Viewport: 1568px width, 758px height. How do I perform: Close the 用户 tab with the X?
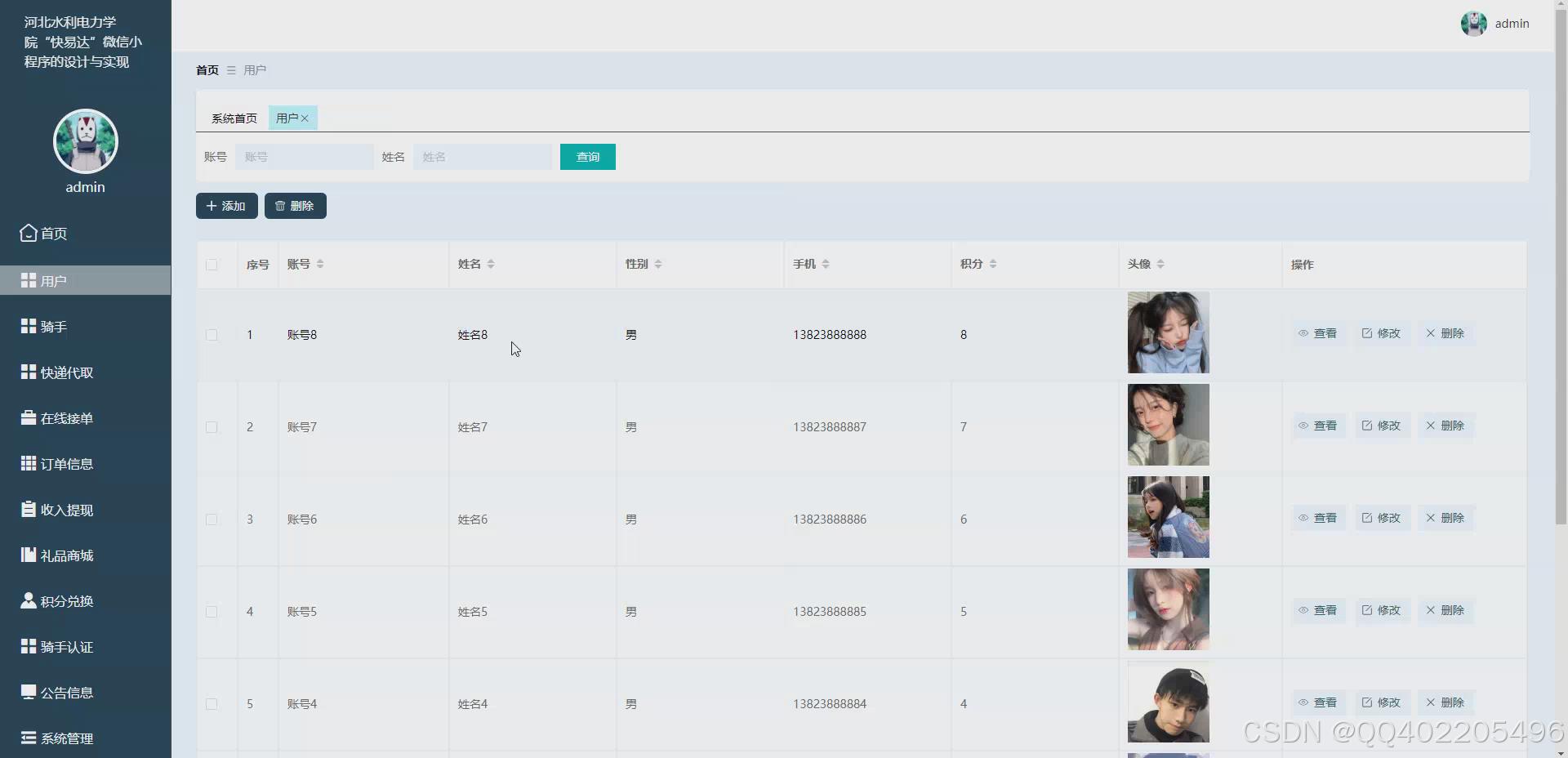pyautogui.click(x=305, y=118)
